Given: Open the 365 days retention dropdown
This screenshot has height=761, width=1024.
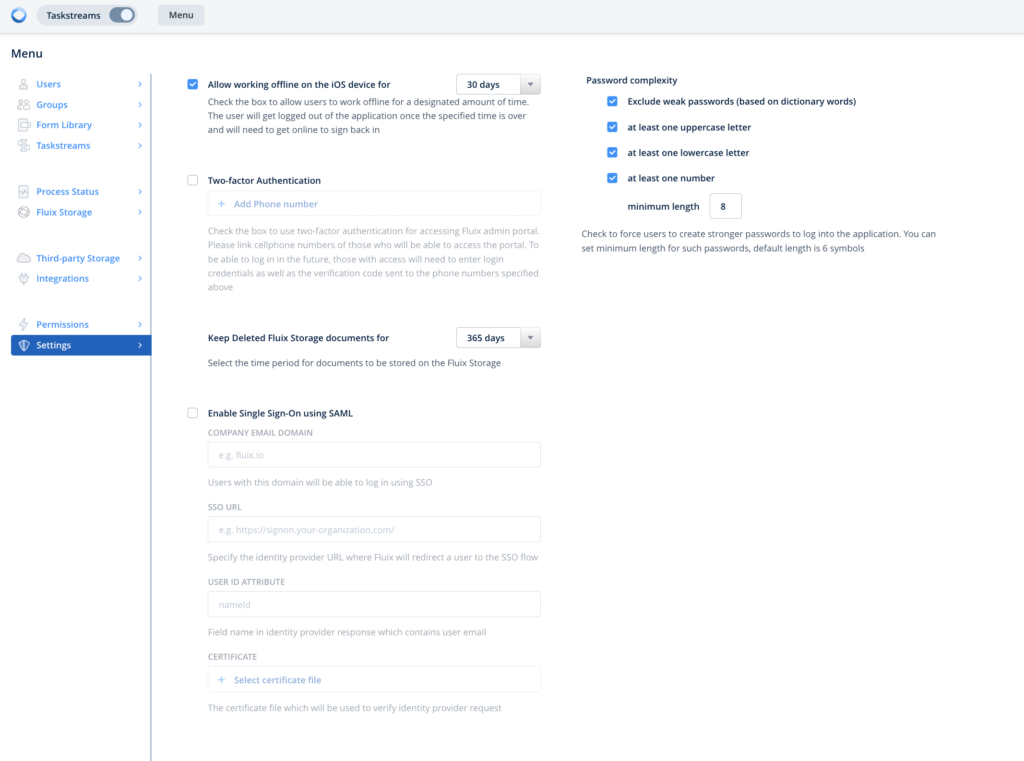Looking at the screenshot, I should (x=497, y=338).
